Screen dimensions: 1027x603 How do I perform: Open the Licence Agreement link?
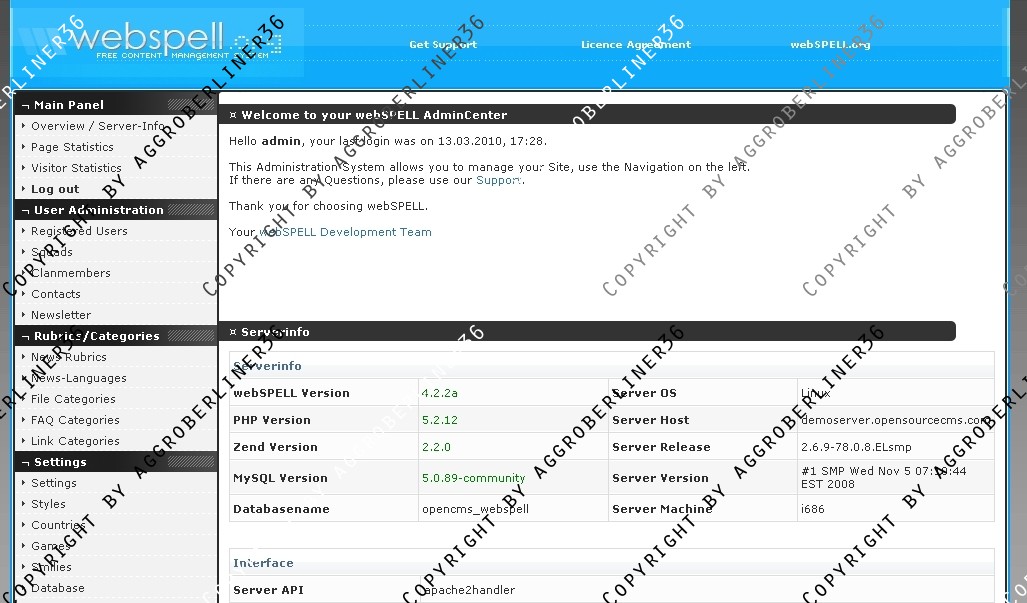[636, 45]
